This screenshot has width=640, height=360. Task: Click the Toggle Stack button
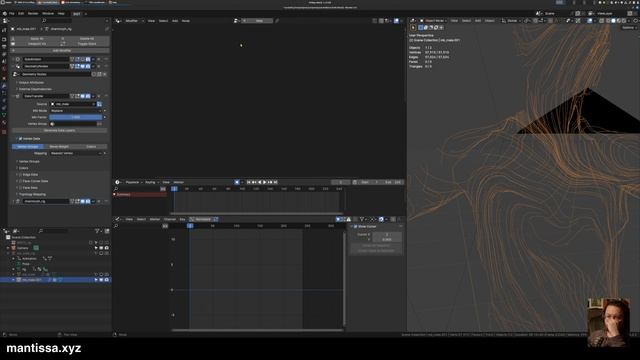87,44
